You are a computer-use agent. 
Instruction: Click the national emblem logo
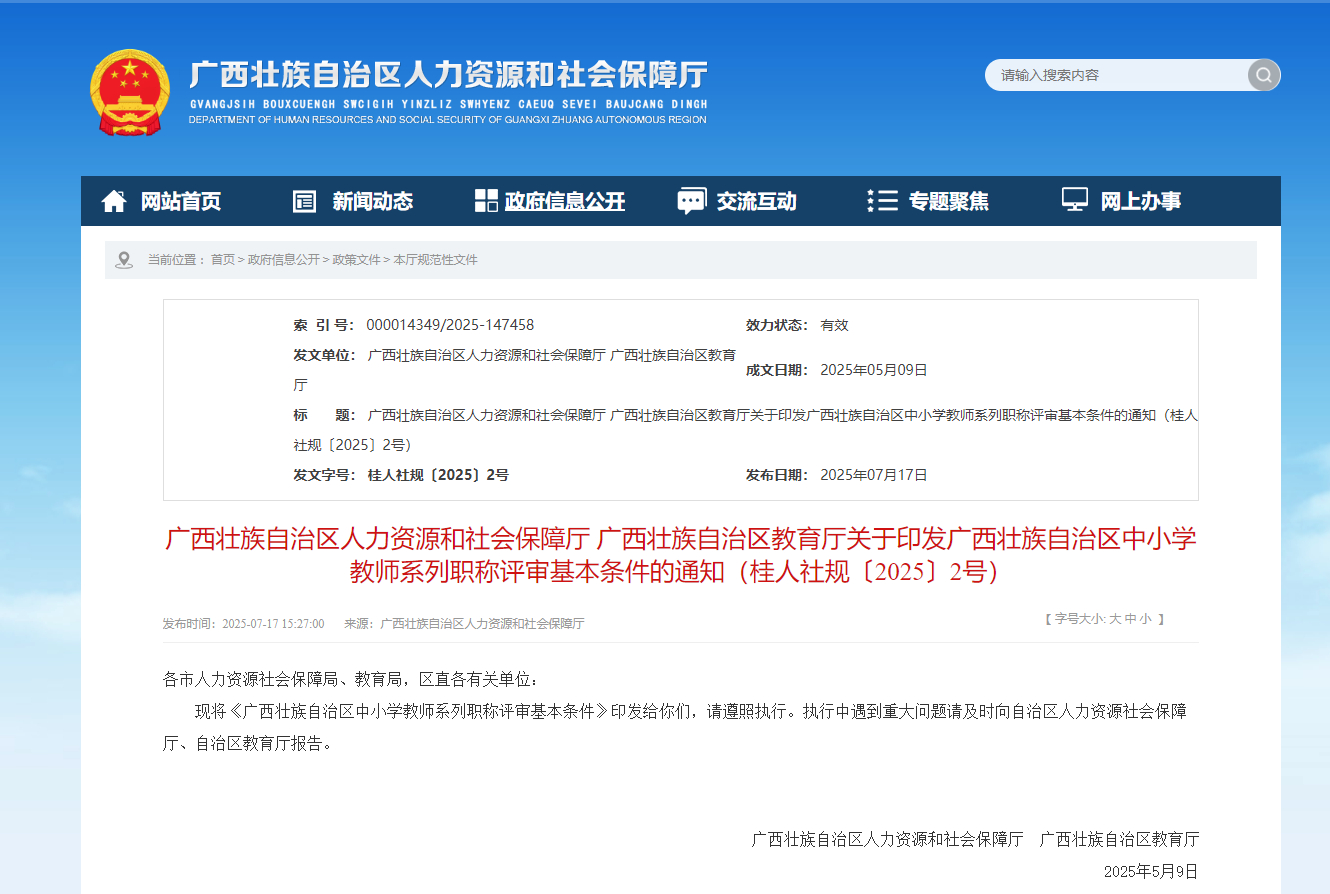(130, 90)
